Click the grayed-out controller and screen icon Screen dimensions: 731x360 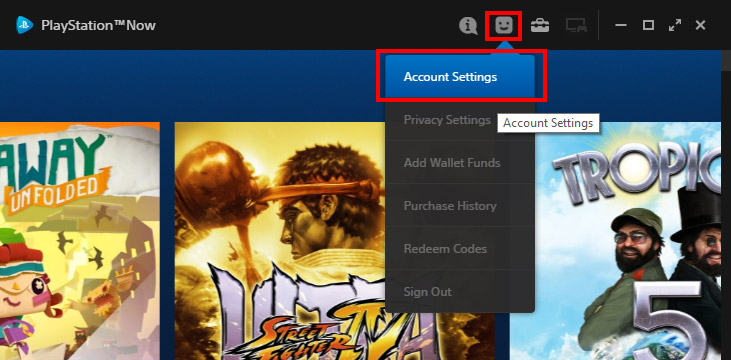[576, 26]
